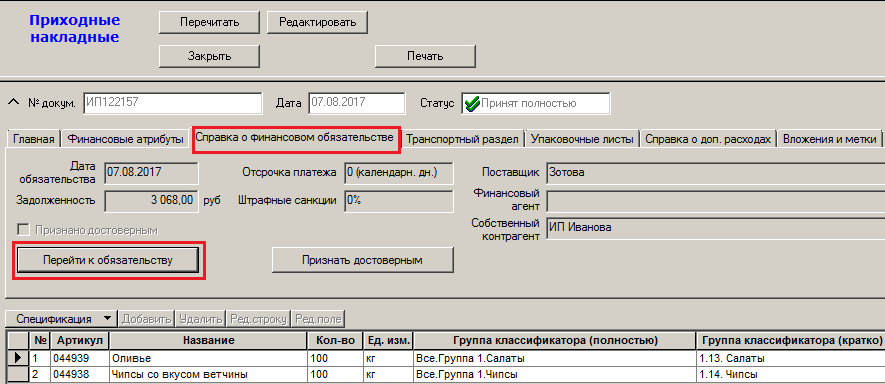Image resolution: width=885 pixels, height=384 pixels.
Task: Click the Перечитать button
Action: (209, 23)
